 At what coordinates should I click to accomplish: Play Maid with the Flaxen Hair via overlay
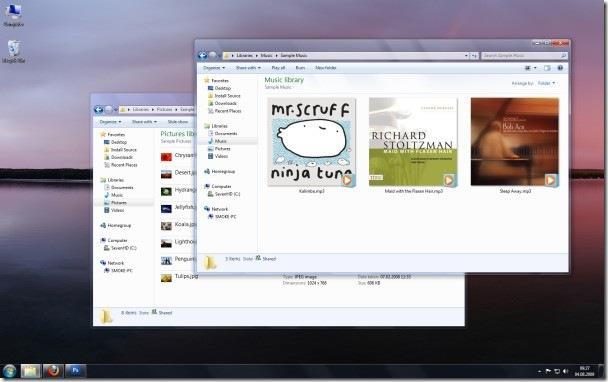[x=449, y=180]
